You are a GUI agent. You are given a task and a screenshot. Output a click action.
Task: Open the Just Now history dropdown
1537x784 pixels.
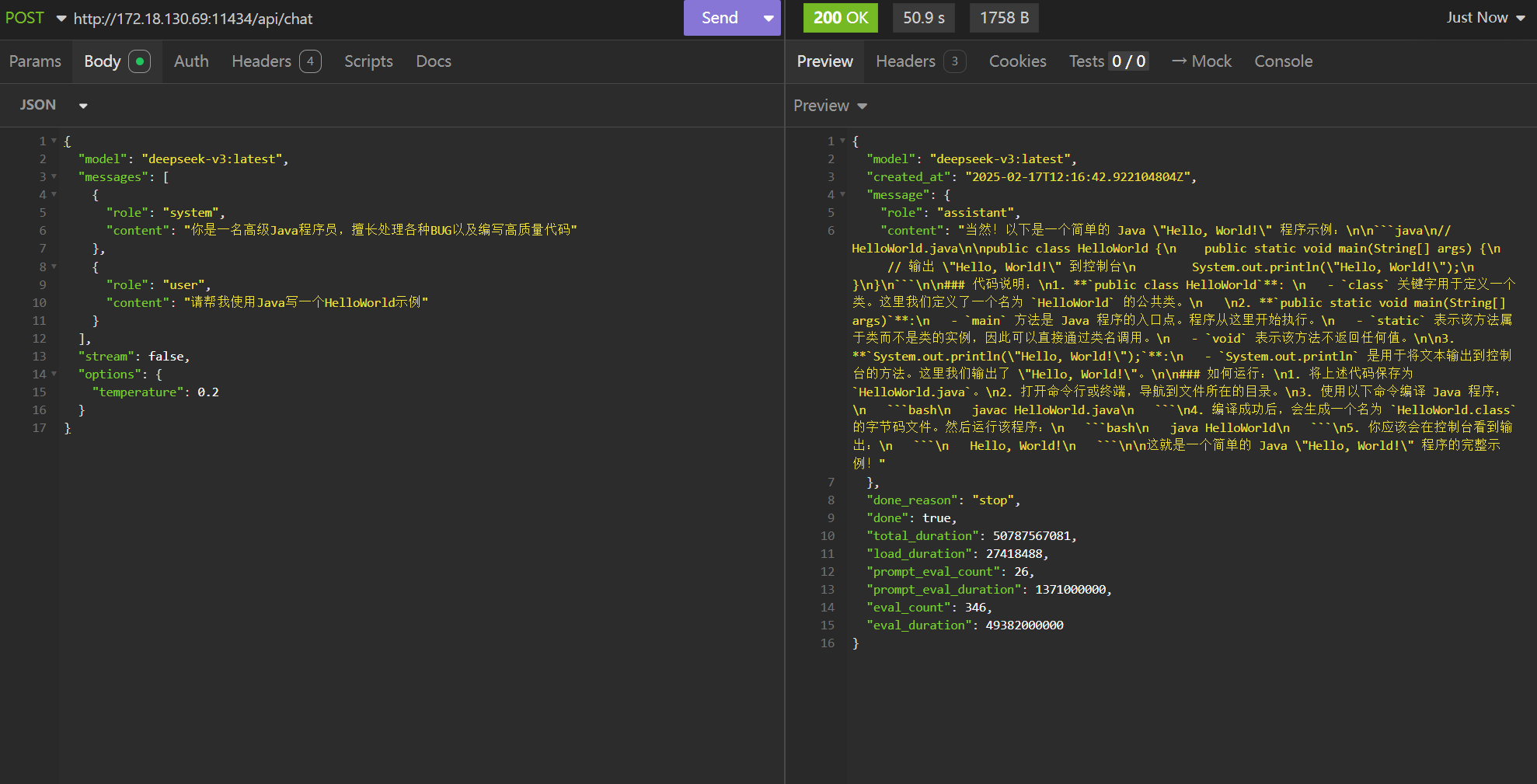pyautogui.click(x=1485, y=18)
